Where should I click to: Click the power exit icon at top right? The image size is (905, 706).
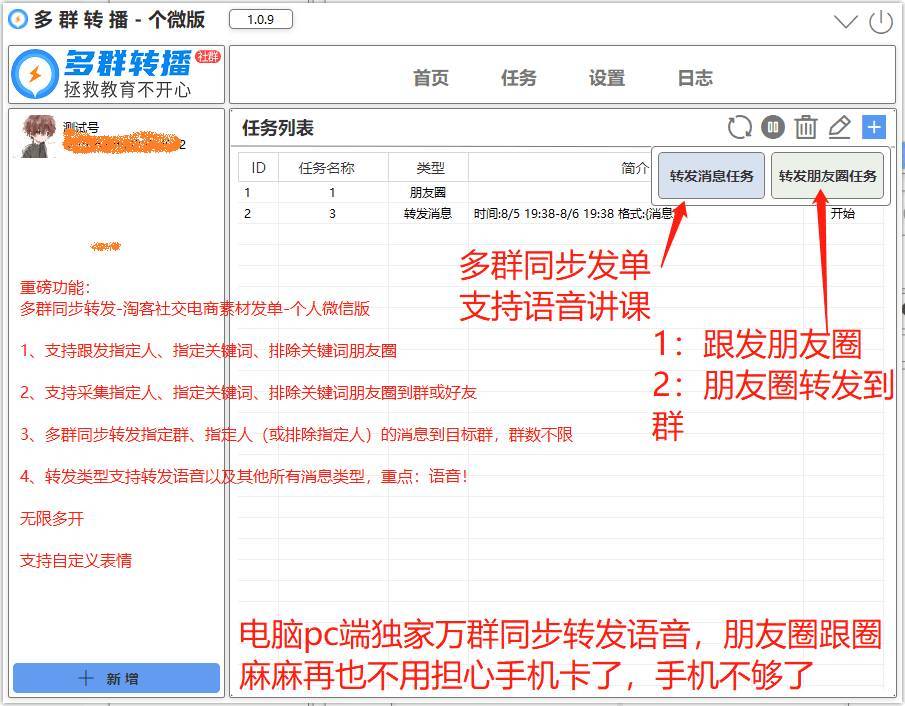coord(880,22)
